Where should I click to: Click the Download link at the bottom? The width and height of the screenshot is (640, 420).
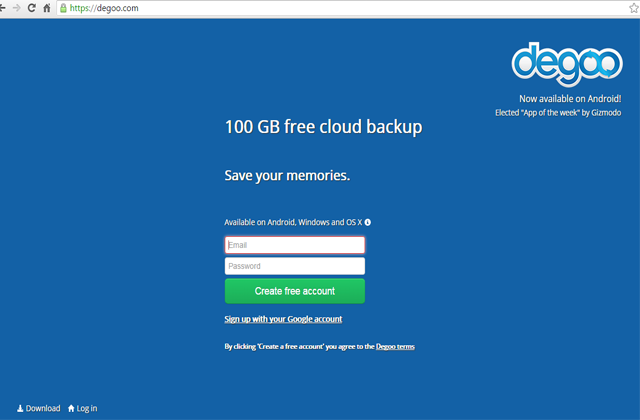(x=38, y=408)
